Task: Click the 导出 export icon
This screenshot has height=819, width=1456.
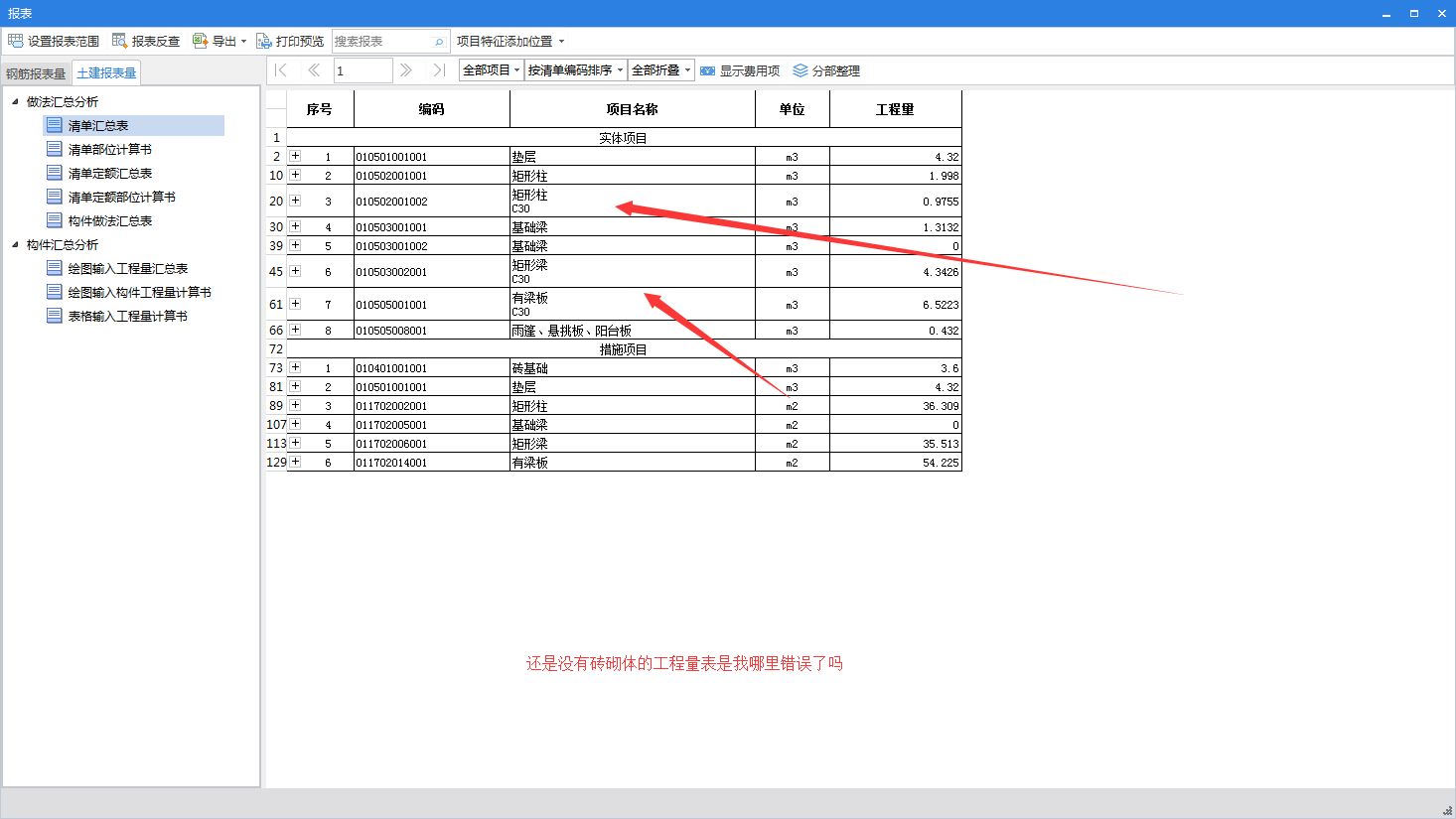Action: tap(200, 41)
